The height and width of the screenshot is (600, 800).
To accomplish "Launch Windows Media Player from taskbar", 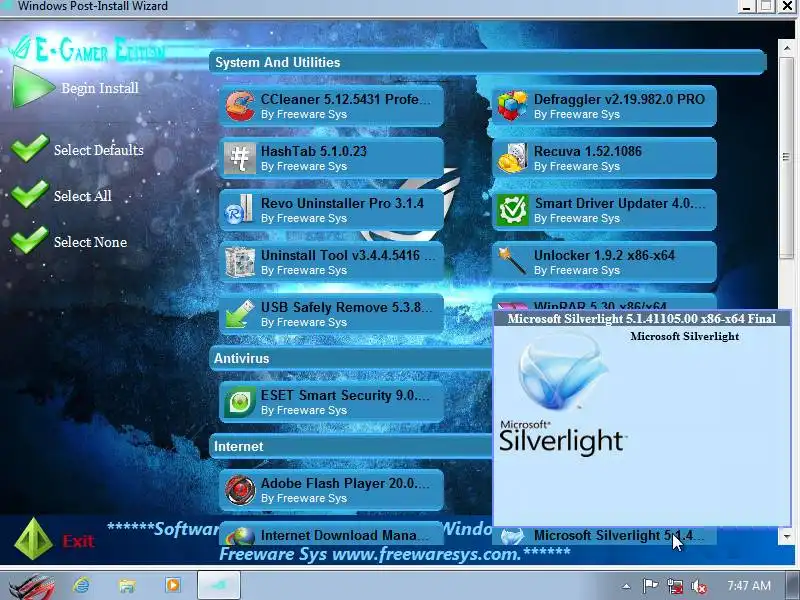I will (172, 585).
